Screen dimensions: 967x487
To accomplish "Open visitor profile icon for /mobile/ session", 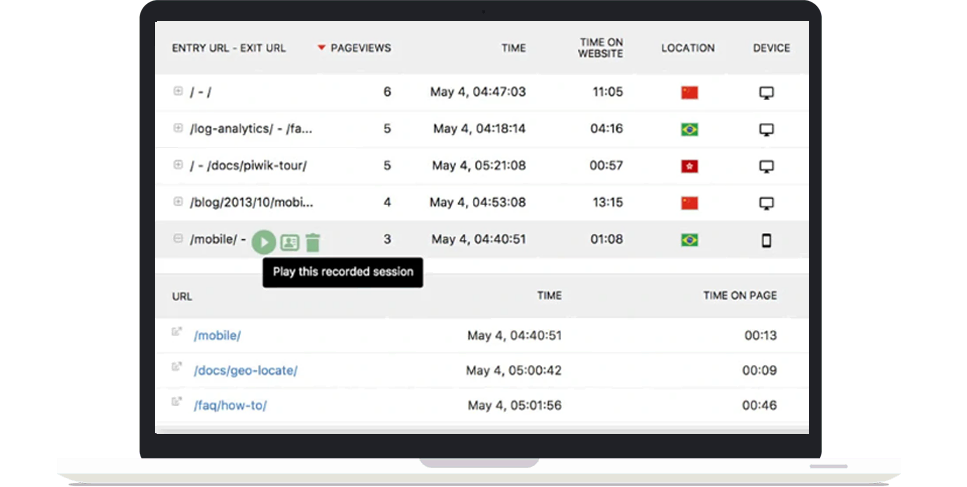I will point(290,242).
